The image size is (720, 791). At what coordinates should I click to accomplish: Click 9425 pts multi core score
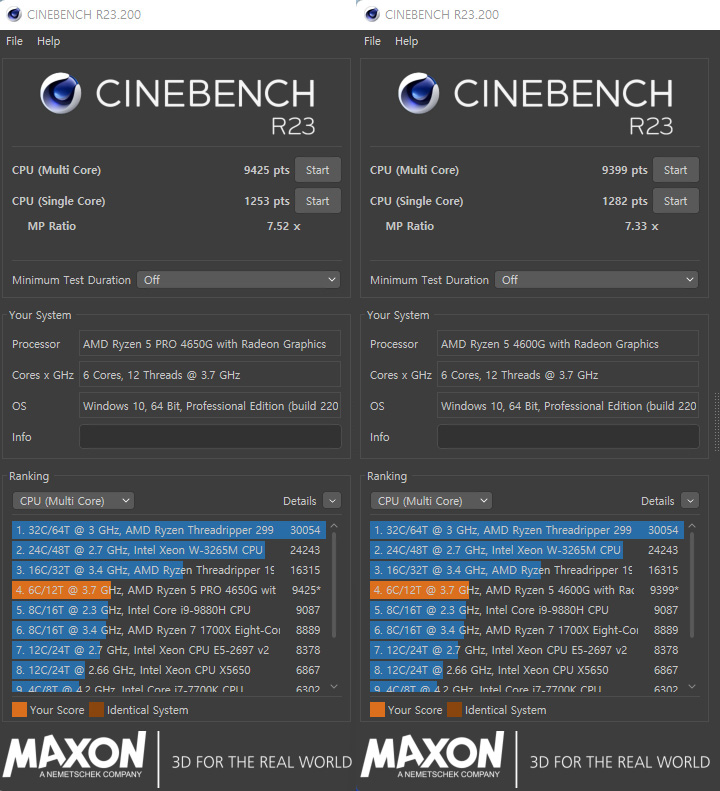266,170
